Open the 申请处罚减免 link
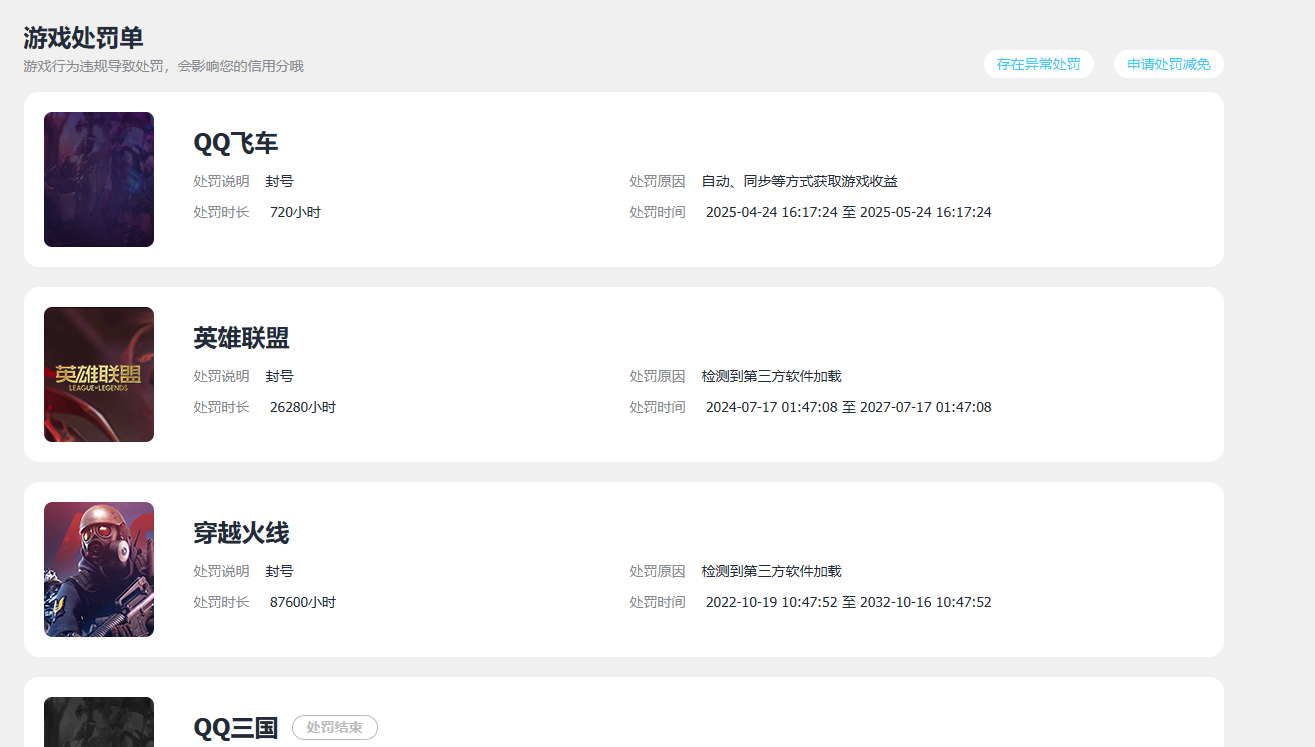 click(x=1169, y=64)
